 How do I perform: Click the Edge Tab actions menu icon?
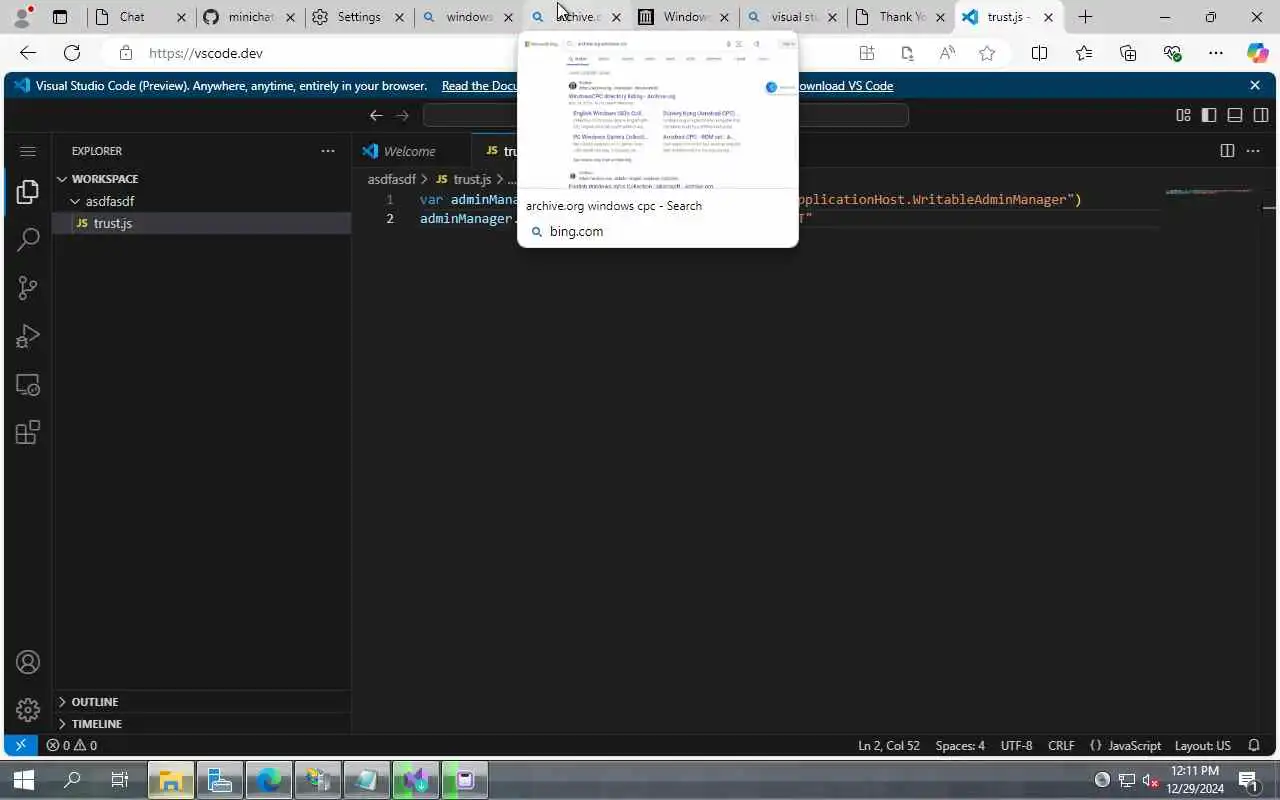(60, 17)
